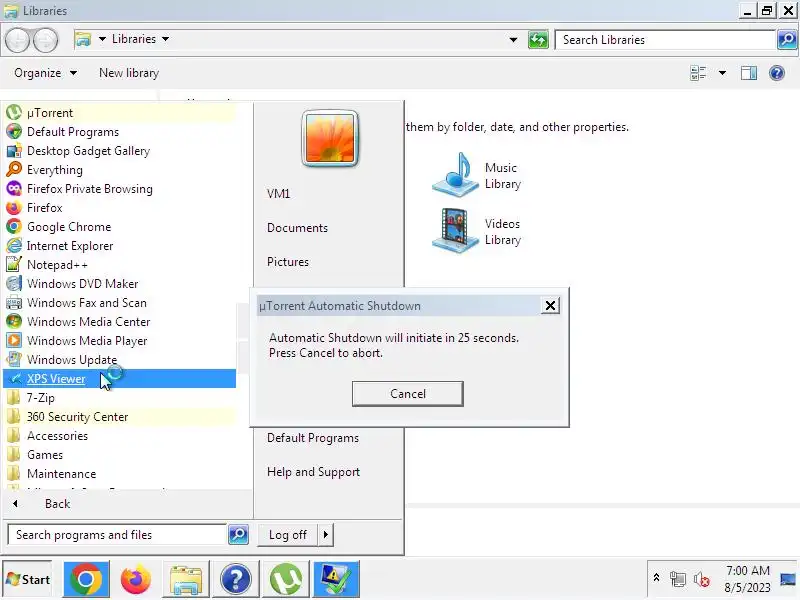Show hidden tray icons arrow
Image resolution: width=800 pixels, height=600 pixels.
(657, 578)
